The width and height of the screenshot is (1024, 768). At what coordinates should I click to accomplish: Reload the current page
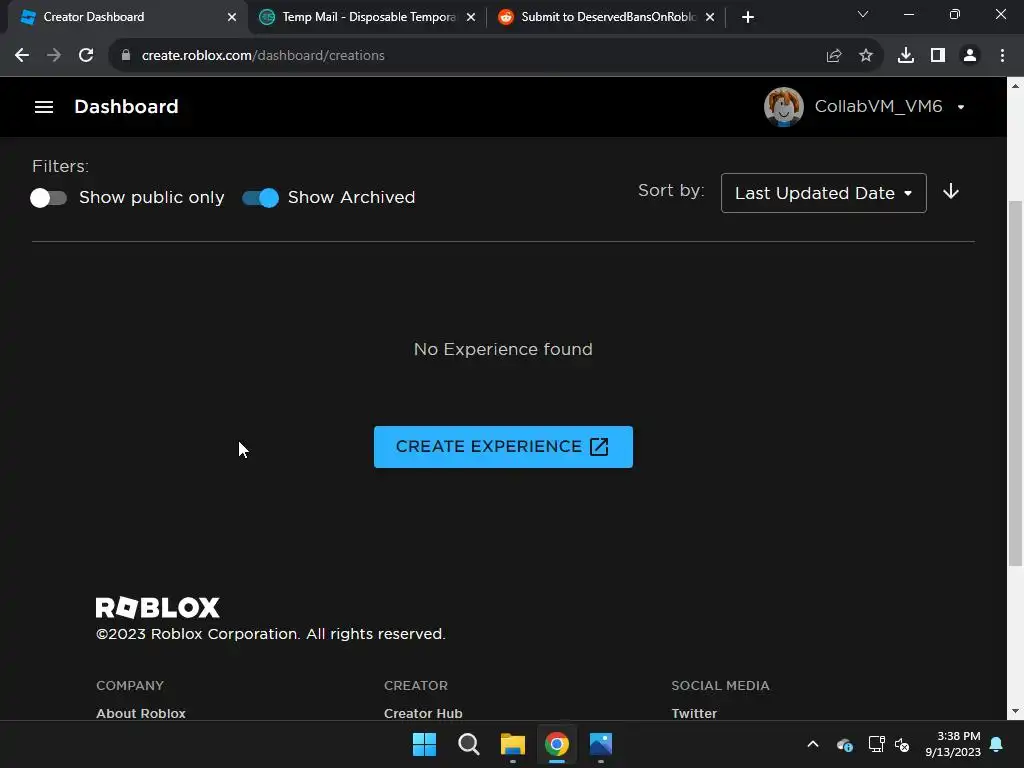click(x=86, y=56)
